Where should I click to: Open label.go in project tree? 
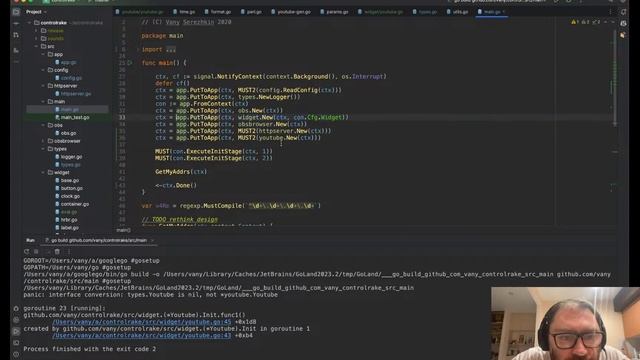point(70,228)
